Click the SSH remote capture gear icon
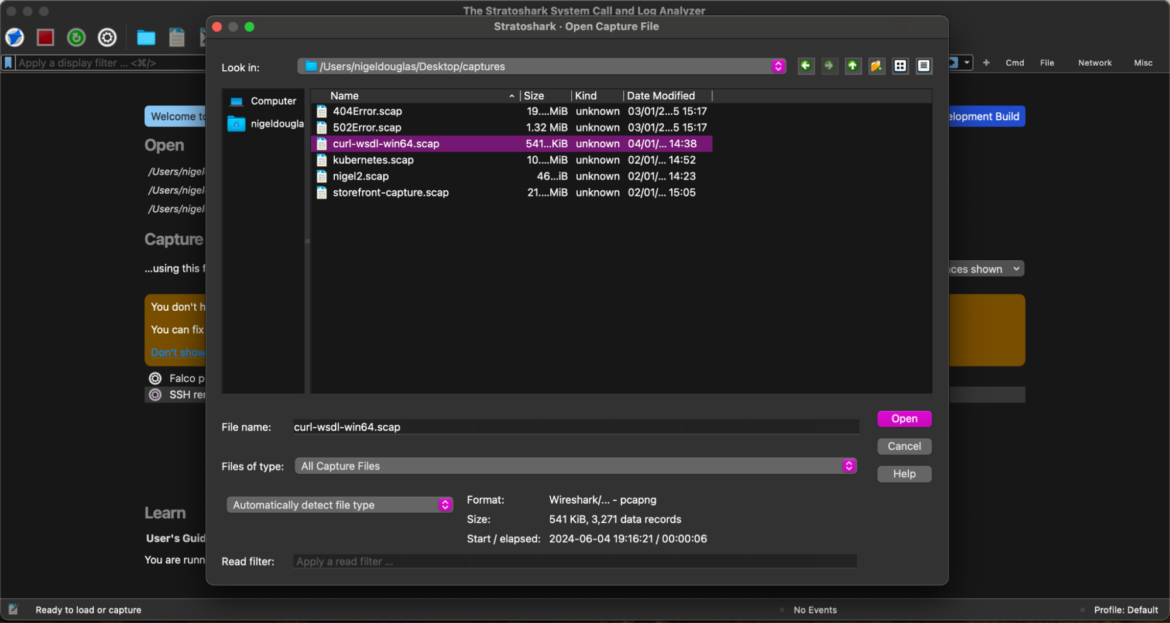 (x=155, y=395)
